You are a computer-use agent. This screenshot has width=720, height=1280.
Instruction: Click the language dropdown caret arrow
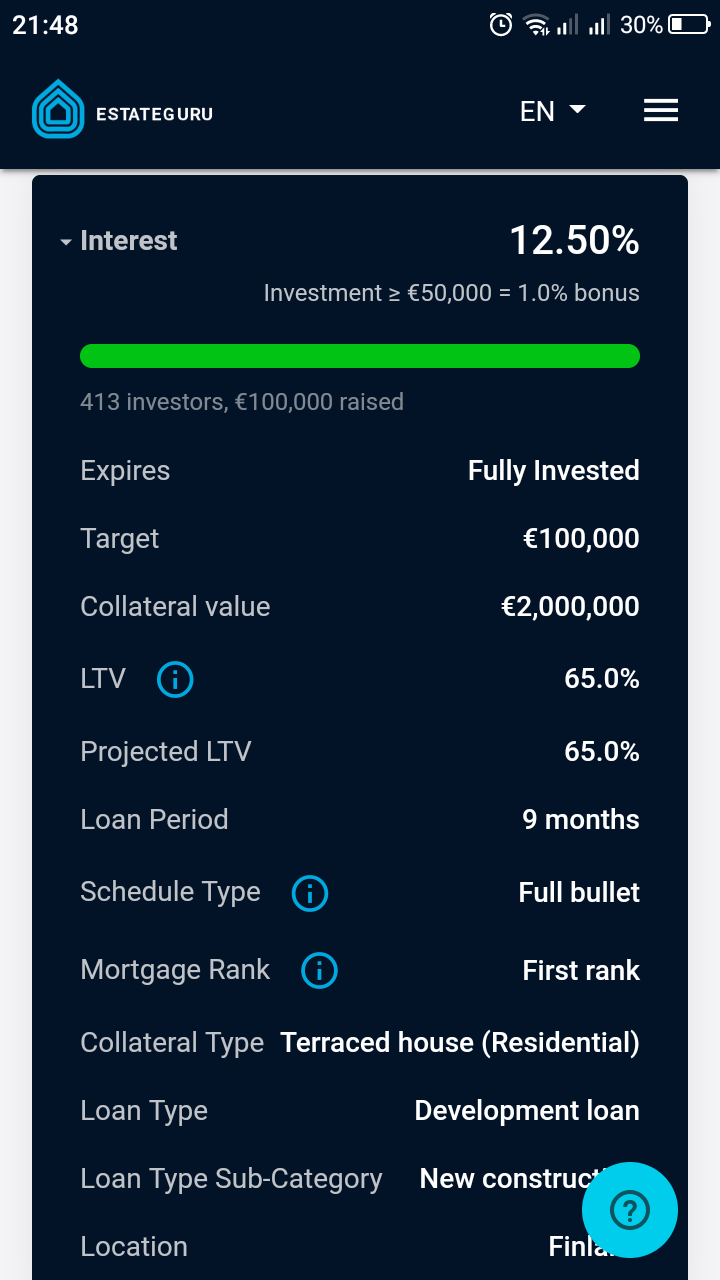coord(577,110)
